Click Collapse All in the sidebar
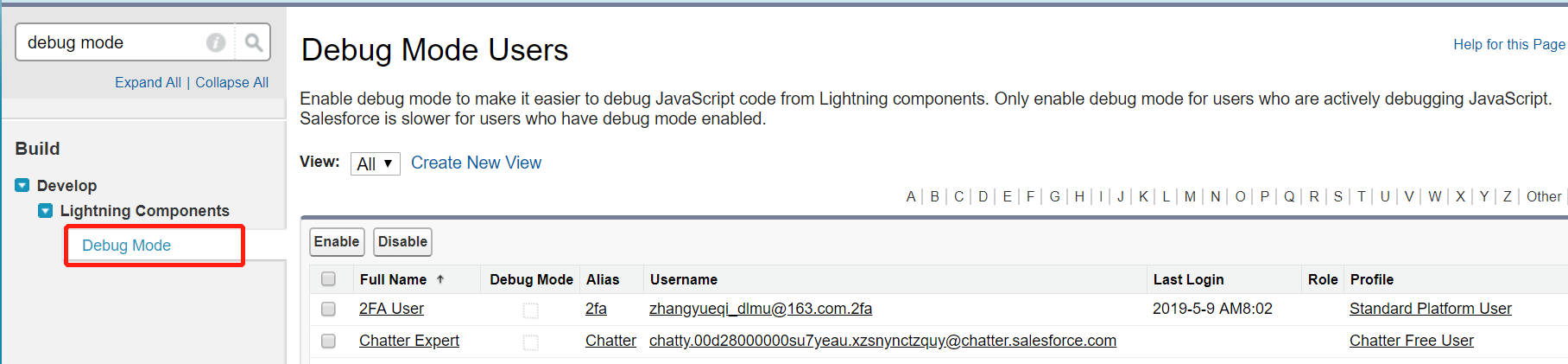 (231, 82)
